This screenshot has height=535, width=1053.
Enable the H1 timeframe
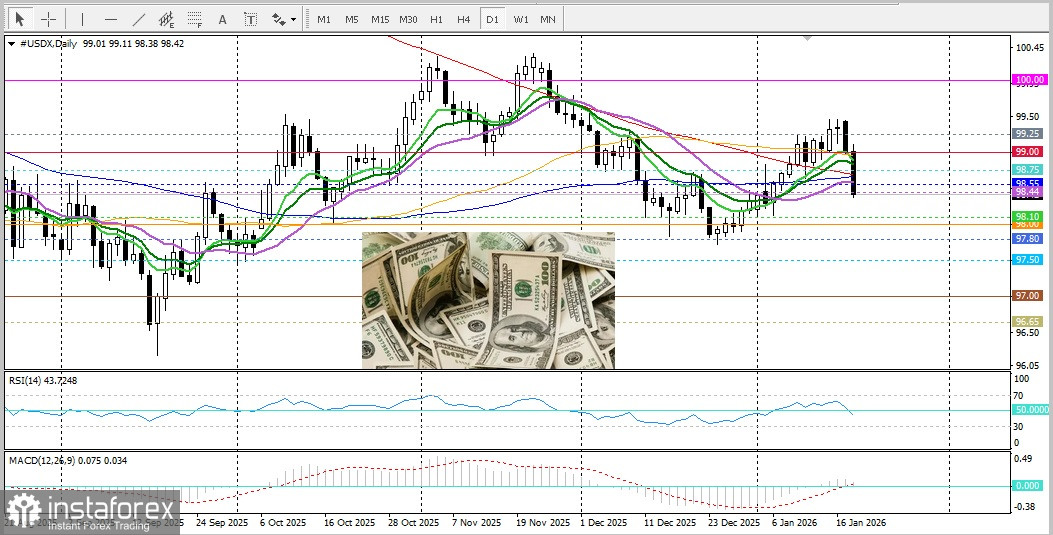(x=436, y=19)
